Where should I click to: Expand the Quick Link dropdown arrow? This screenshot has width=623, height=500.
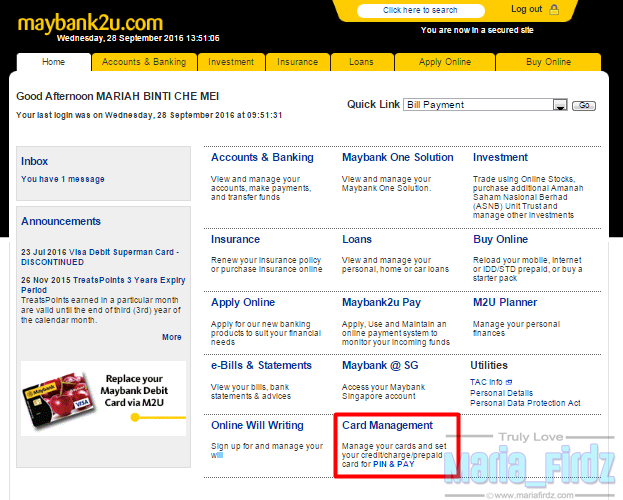pos(560,105)
